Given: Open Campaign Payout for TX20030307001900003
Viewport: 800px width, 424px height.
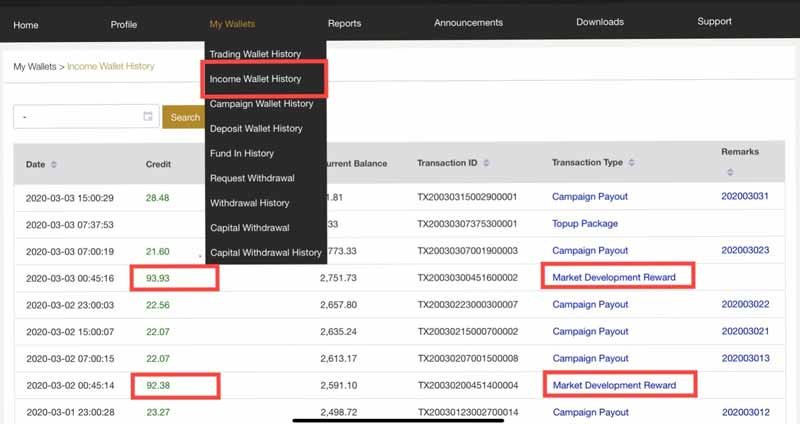Looking at the screenshot, I should point(590,251).
